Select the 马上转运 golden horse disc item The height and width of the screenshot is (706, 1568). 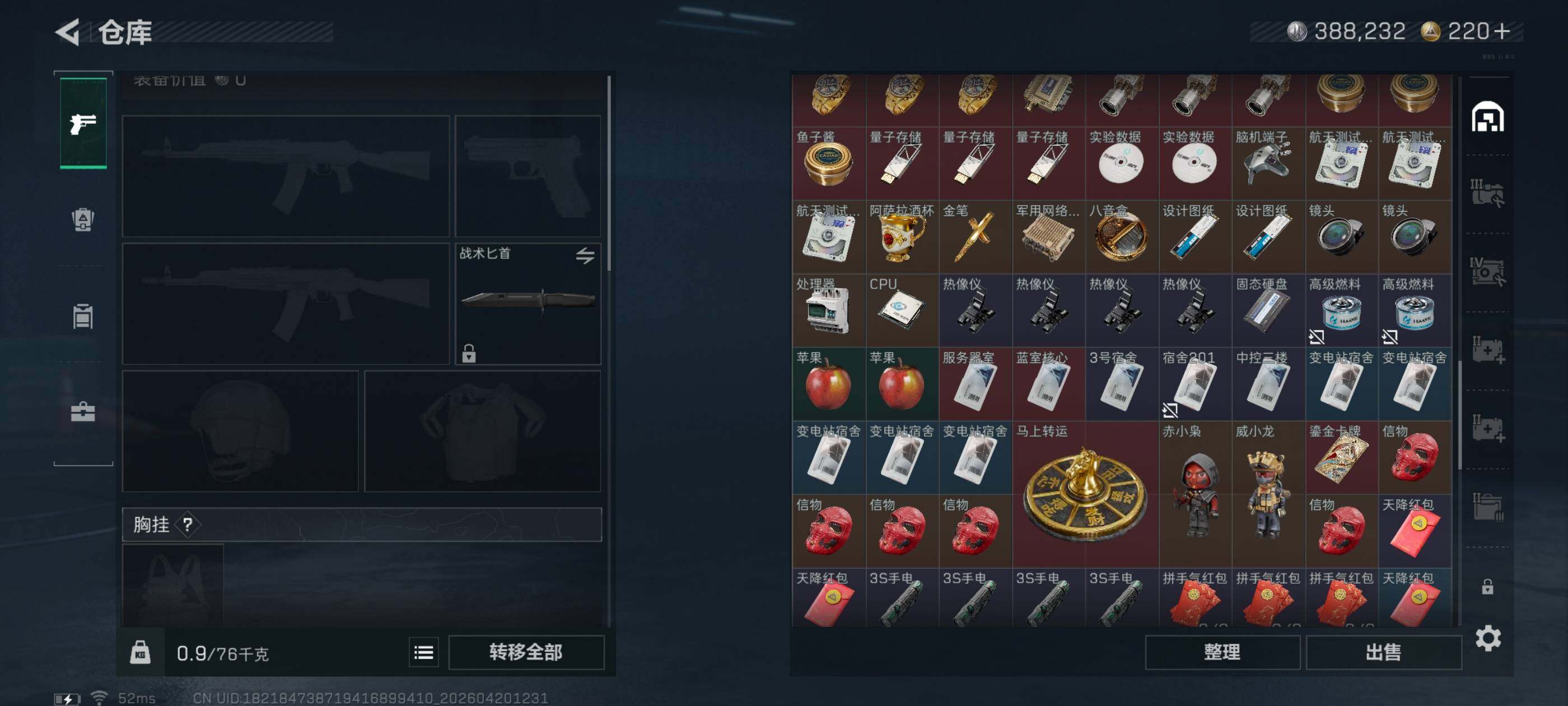[1085, 494]
